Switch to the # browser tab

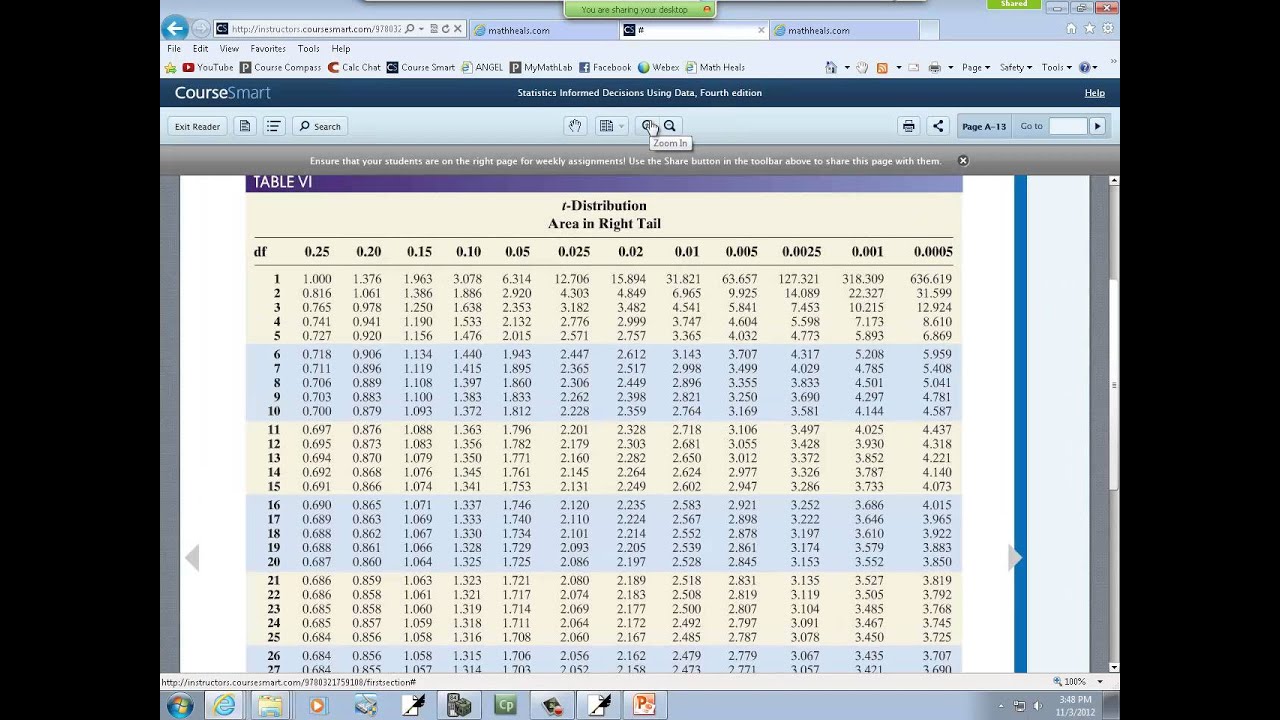[695, 30]
